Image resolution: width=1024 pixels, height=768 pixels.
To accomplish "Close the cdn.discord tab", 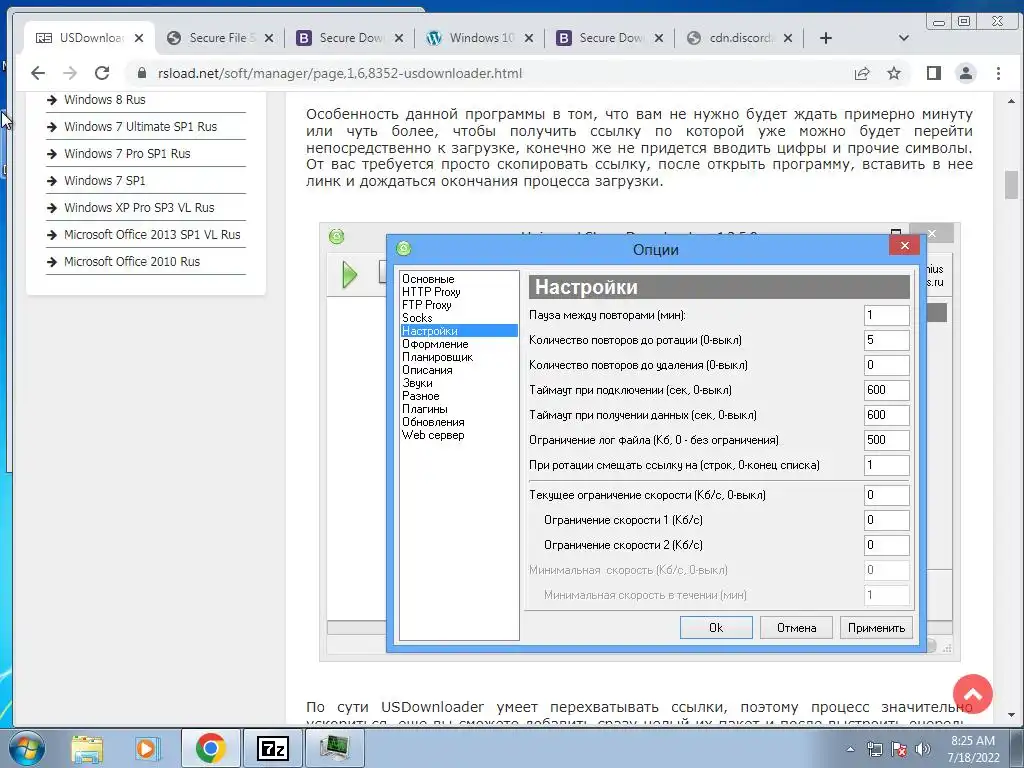I will 788,38.
